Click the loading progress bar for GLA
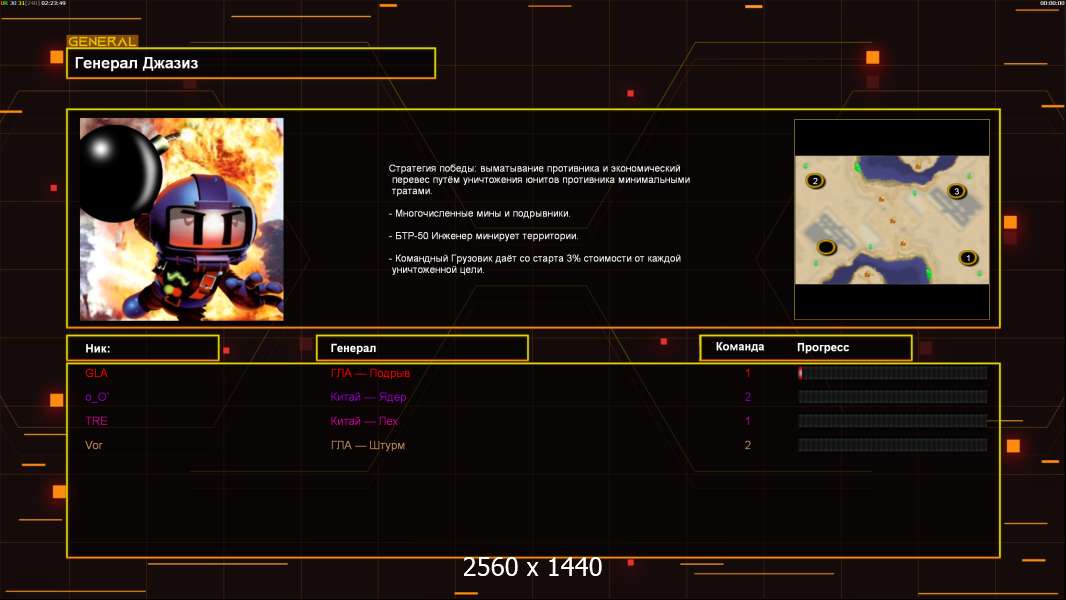The height and width of the screenshot is (600, 1066). (893, 372)
